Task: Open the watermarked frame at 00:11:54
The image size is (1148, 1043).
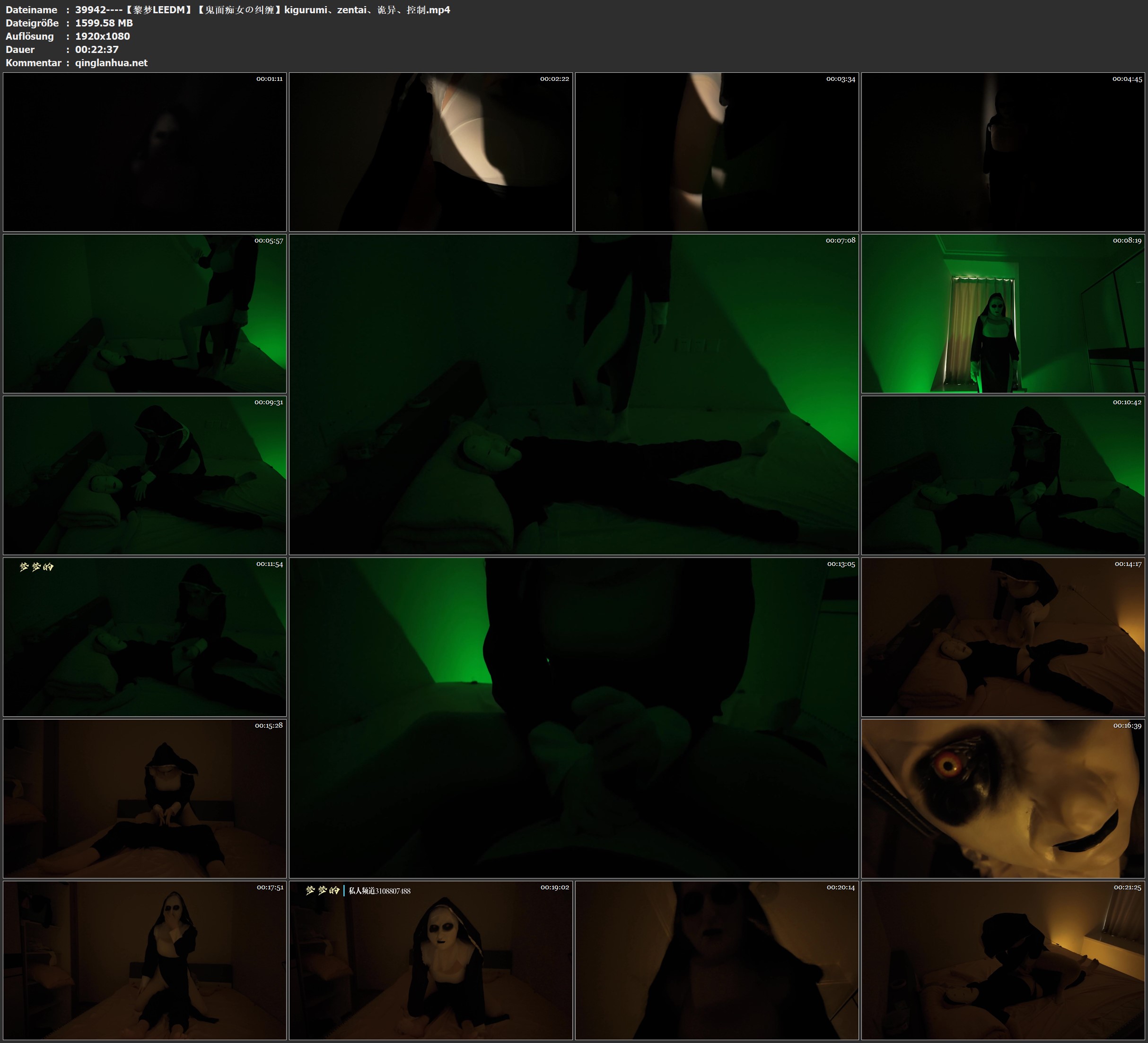Action: coord(145,636)
